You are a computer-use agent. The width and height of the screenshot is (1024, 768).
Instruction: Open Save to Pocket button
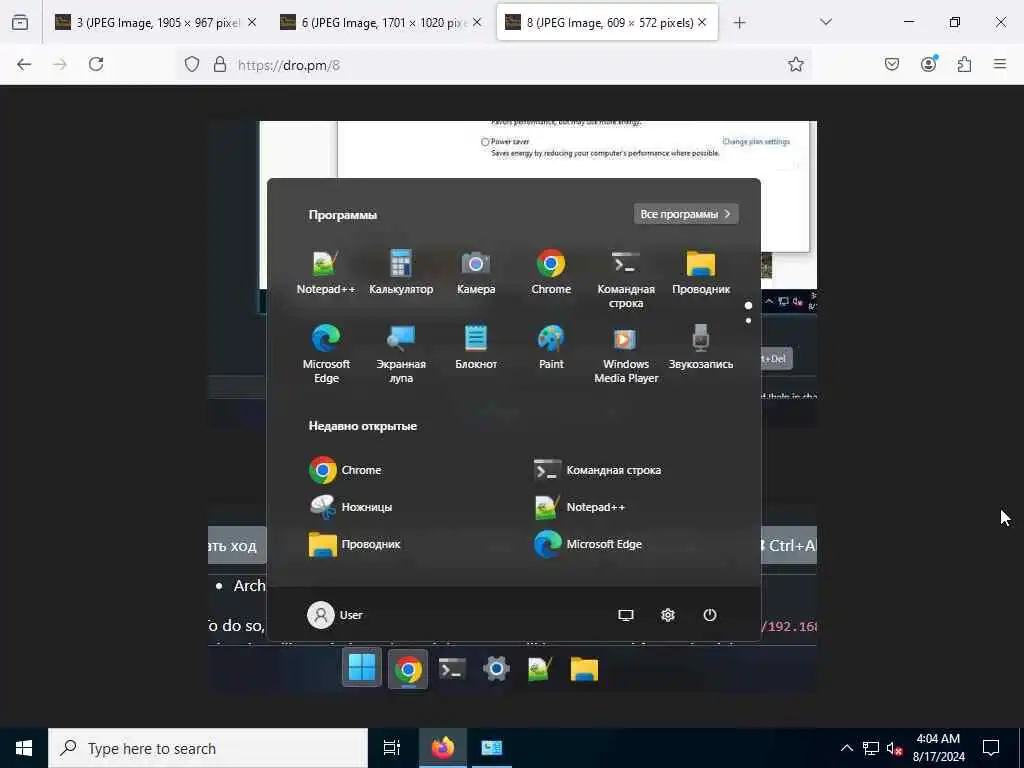[x=892, y=64]
